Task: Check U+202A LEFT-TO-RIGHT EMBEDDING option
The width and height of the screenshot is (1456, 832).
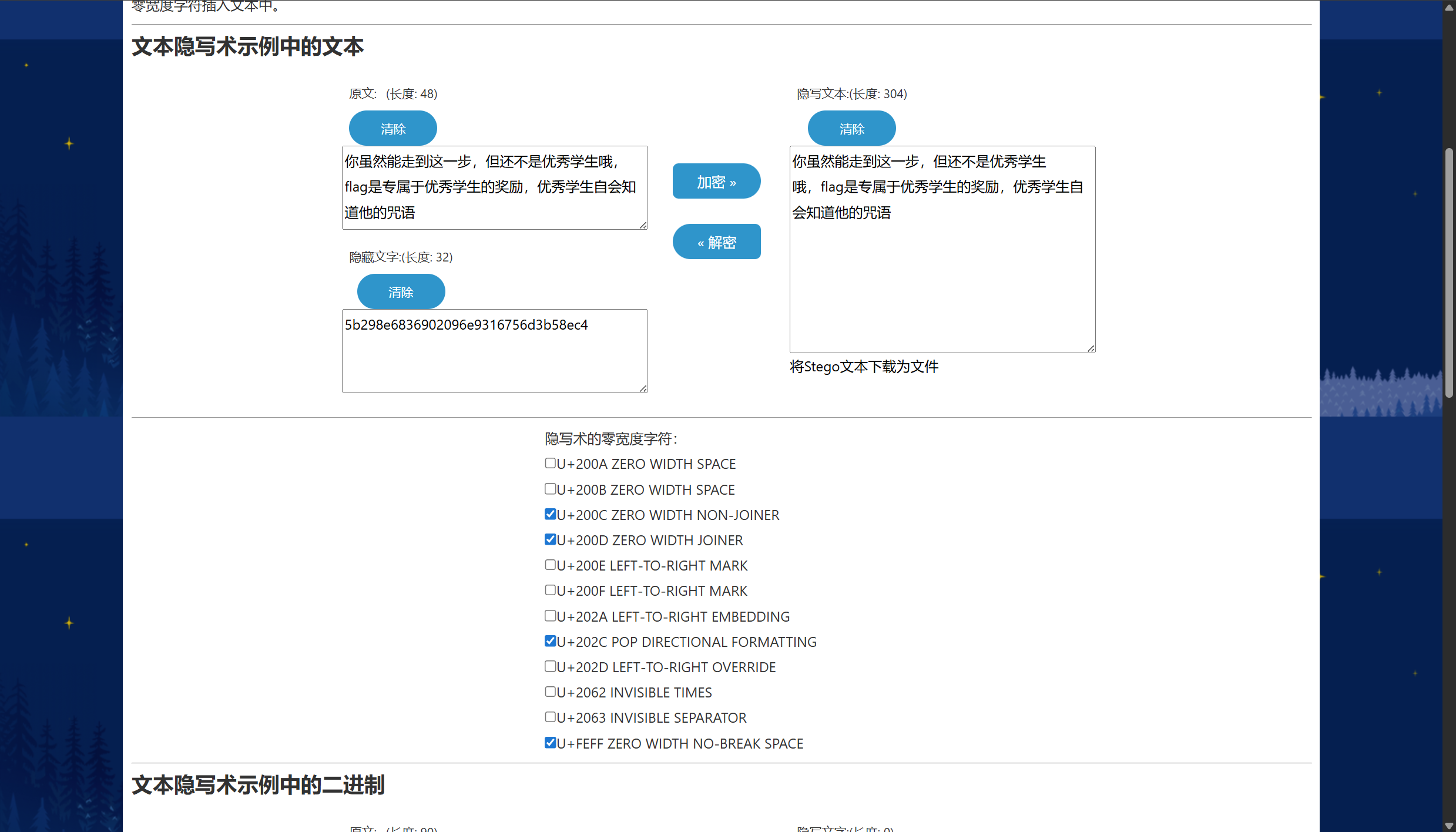Action: pyautogui.click(x=550, y=616)
